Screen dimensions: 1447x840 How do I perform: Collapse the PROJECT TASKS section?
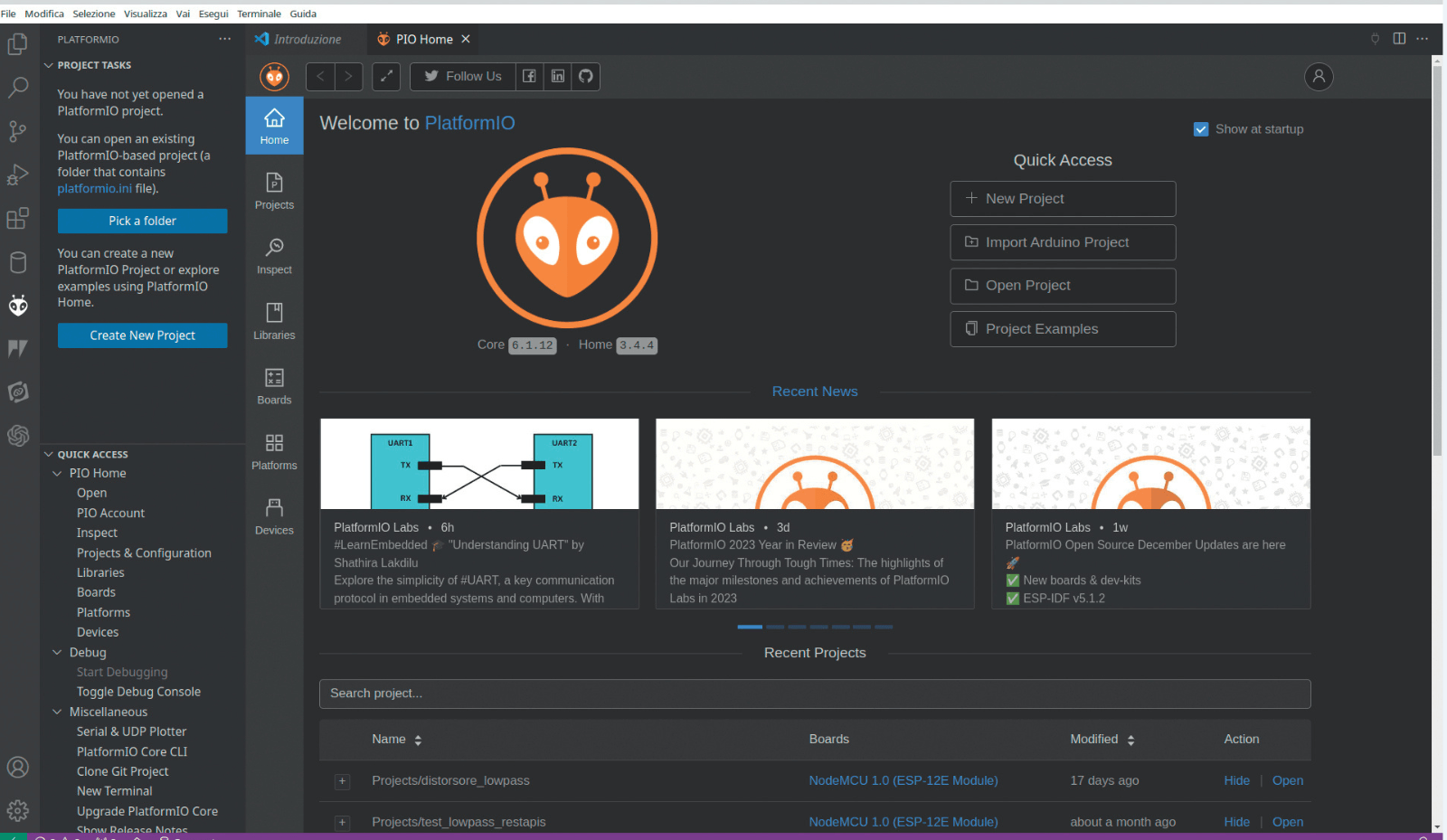(x=49, y=65)
